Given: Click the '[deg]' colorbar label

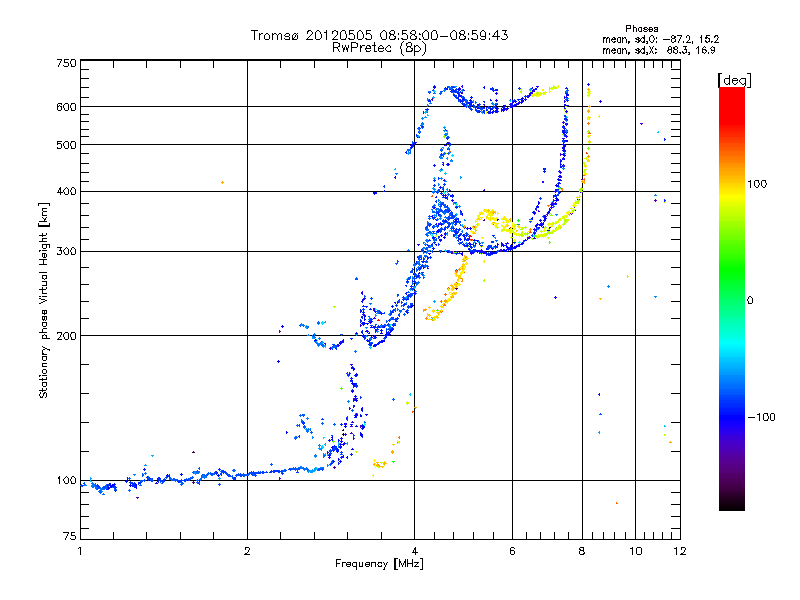Looking at the screenshot, I should point(734,80).
